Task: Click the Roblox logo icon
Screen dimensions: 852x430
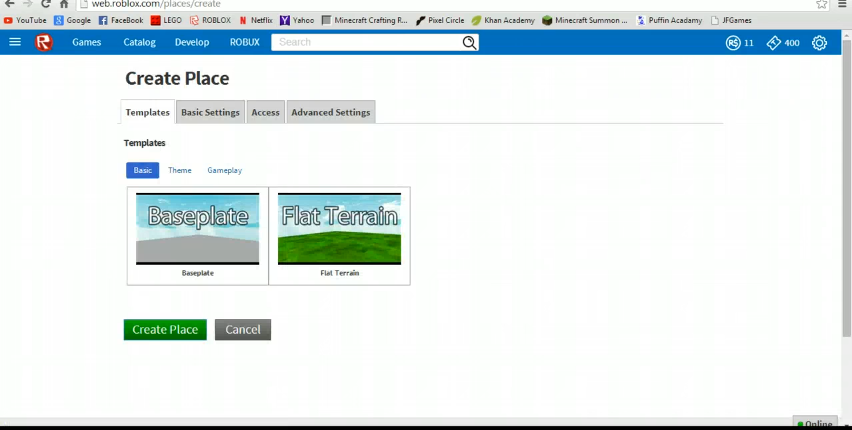Action: point(44,42)
